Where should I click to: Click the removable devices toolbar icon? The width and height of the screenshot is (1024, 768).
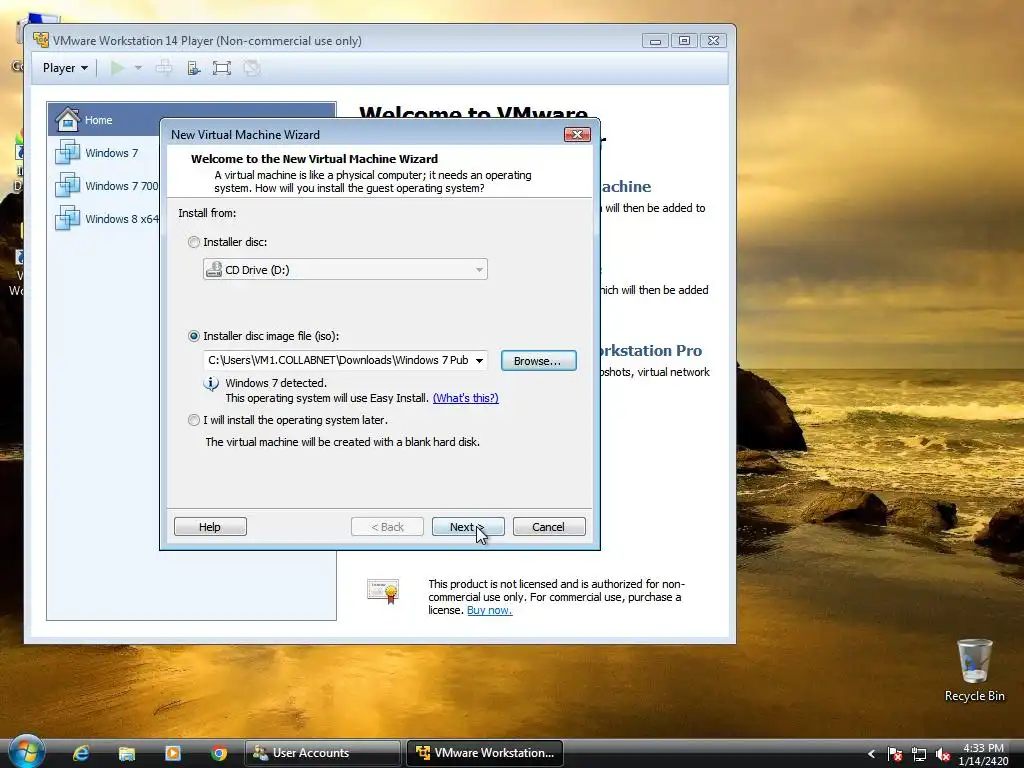click(x=193, y=68)
